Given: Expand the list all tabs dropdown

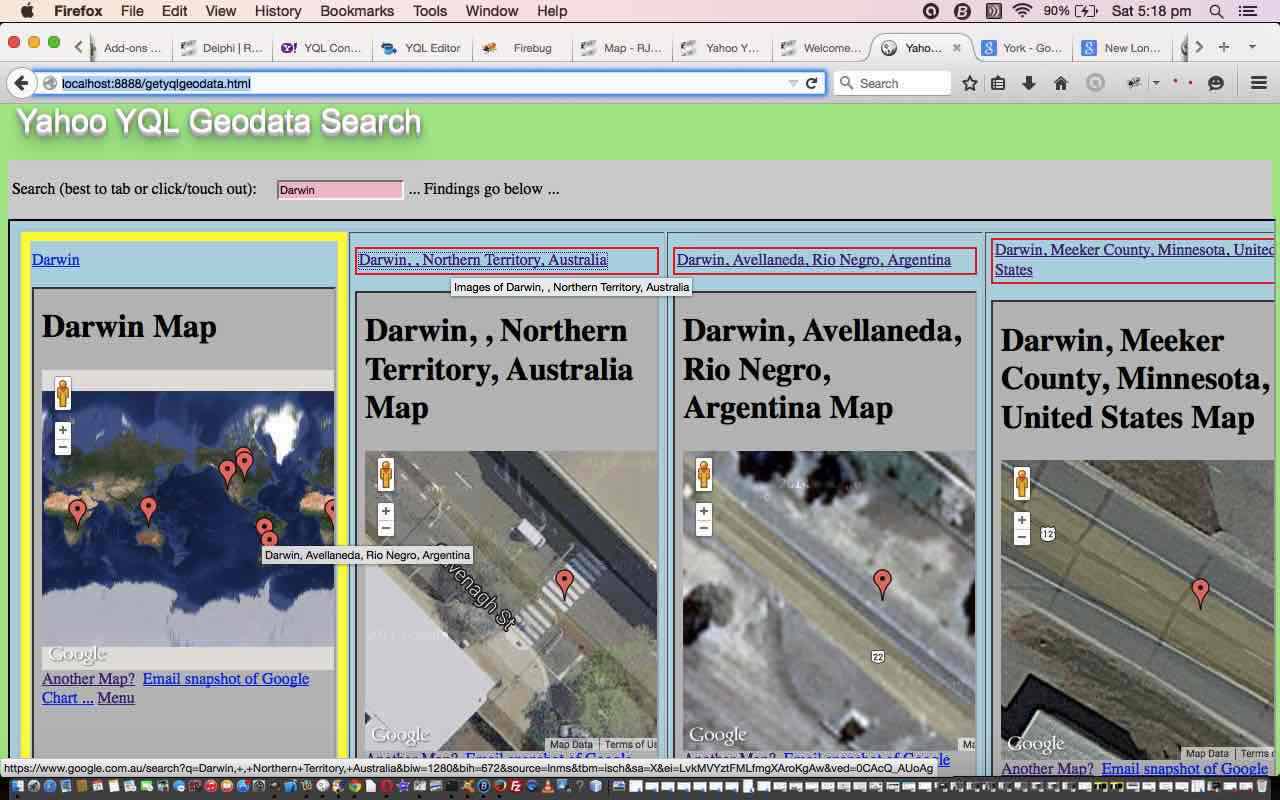Looking at the screenshot, I should click(1252, 47).
